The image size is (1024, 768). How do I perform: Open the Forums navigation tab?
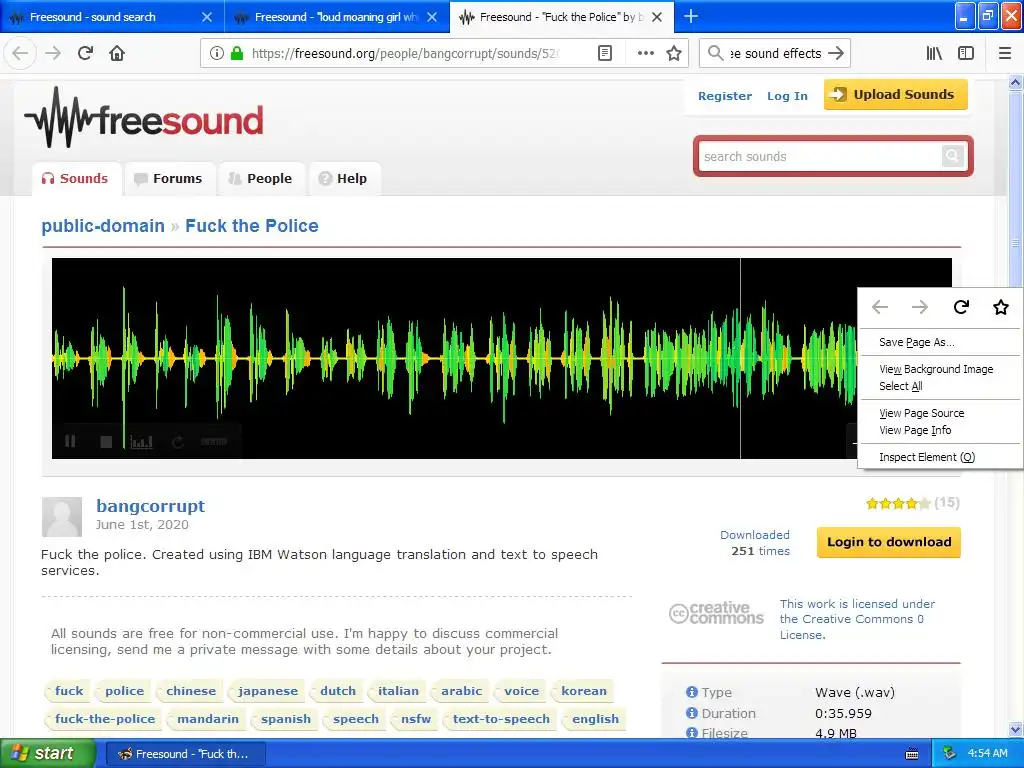[168, 178]
